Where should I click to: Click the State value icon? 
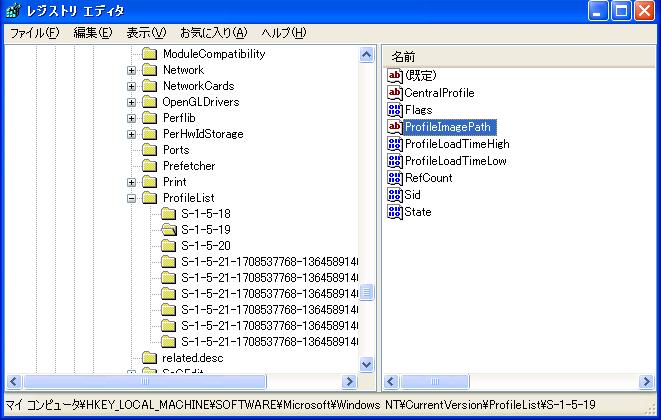pyautogui.click(x=395, y=212)
